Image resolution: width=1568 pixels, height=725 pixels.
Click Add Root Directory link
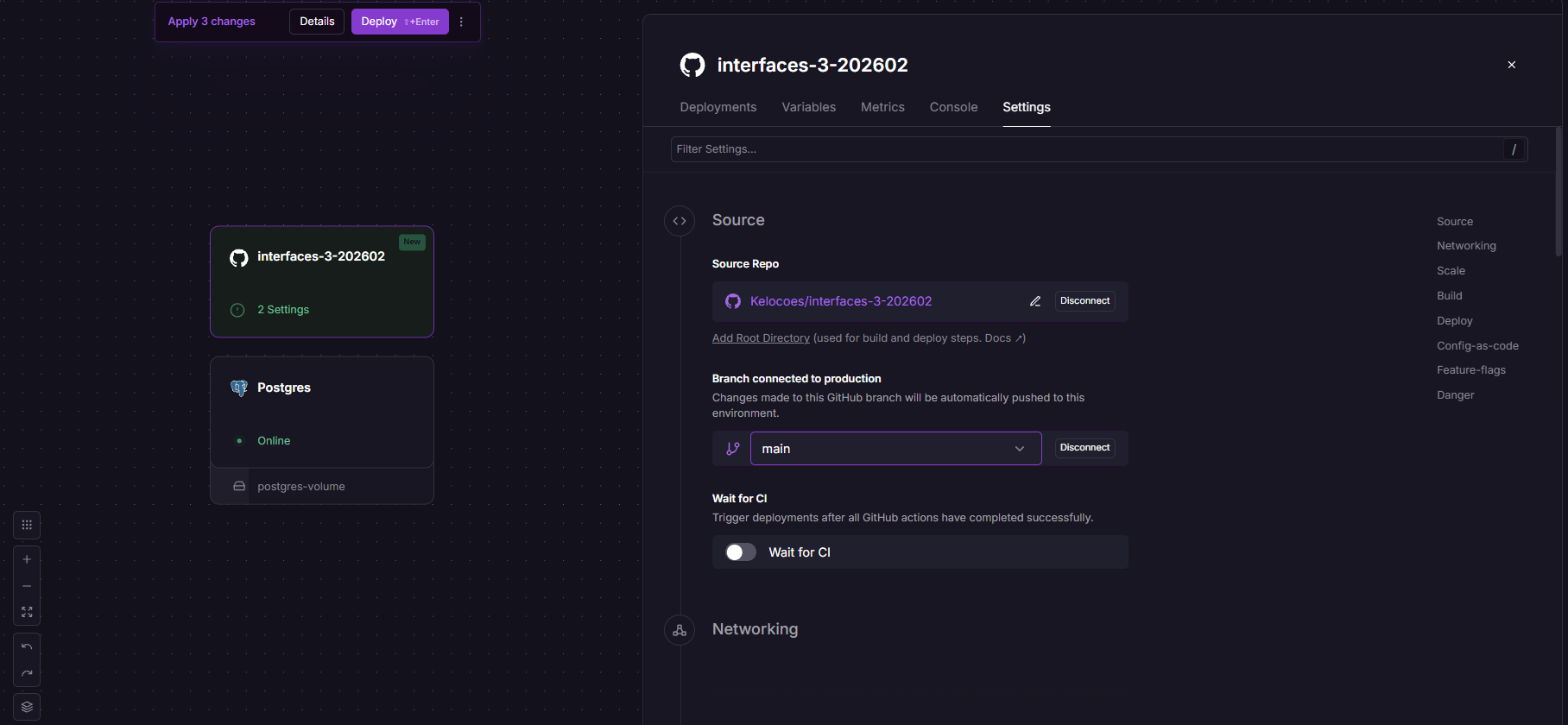tap(761, 338)
